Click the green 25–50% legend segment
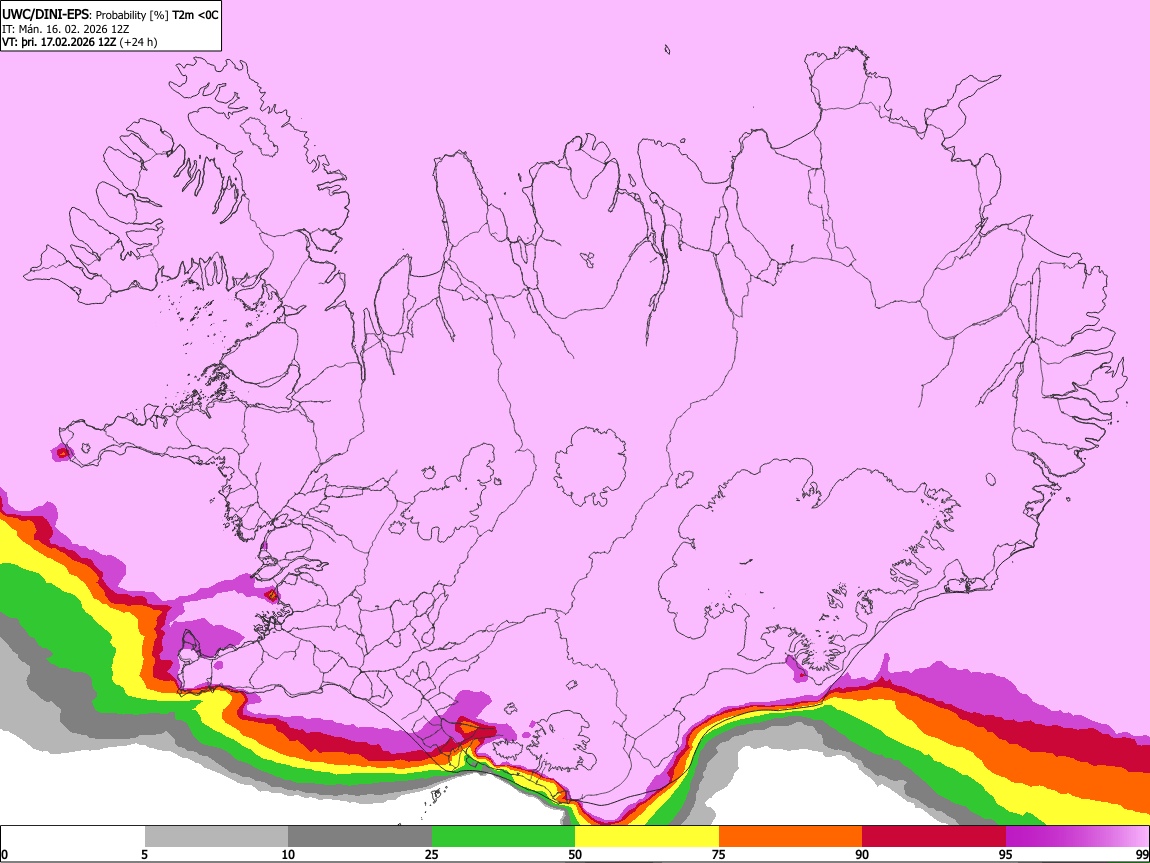Viewport: 1150px width, 863px height. (503, 837)
